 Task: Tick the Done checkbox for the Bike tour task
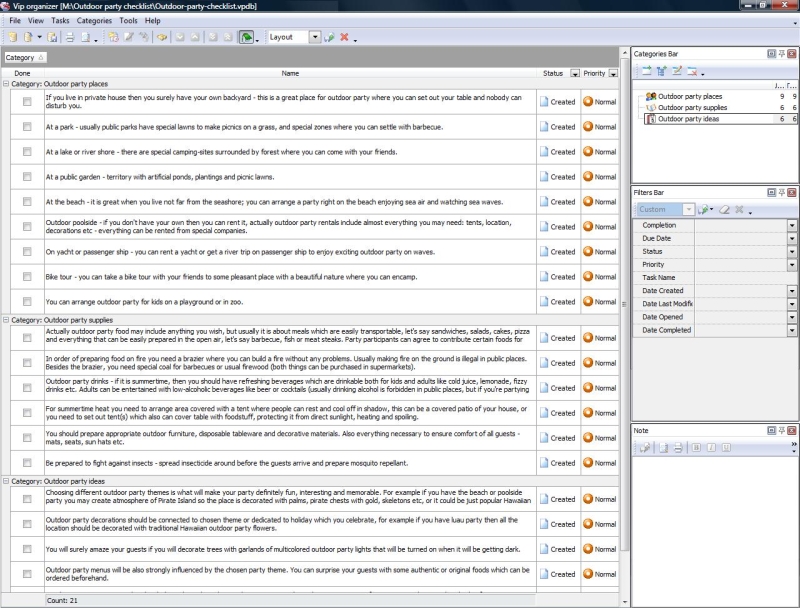[27, 277]
